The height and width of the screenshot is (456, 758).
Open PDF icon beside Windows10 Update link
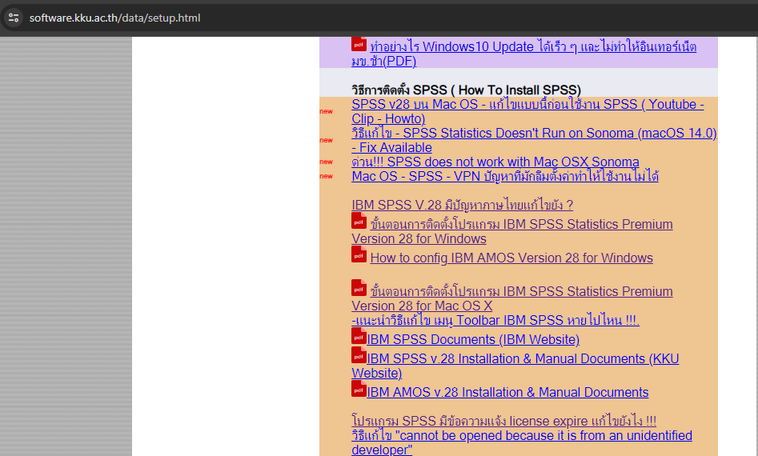[359, 44]
